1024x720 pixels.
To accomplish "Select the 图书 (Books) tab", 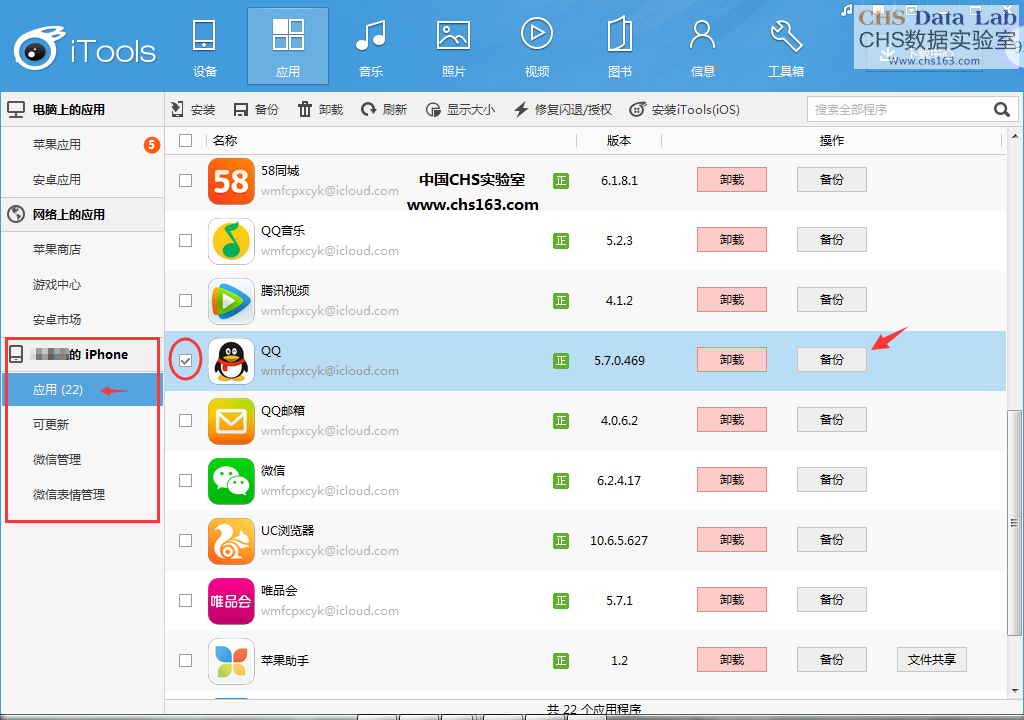I will [x=620, y=47].
